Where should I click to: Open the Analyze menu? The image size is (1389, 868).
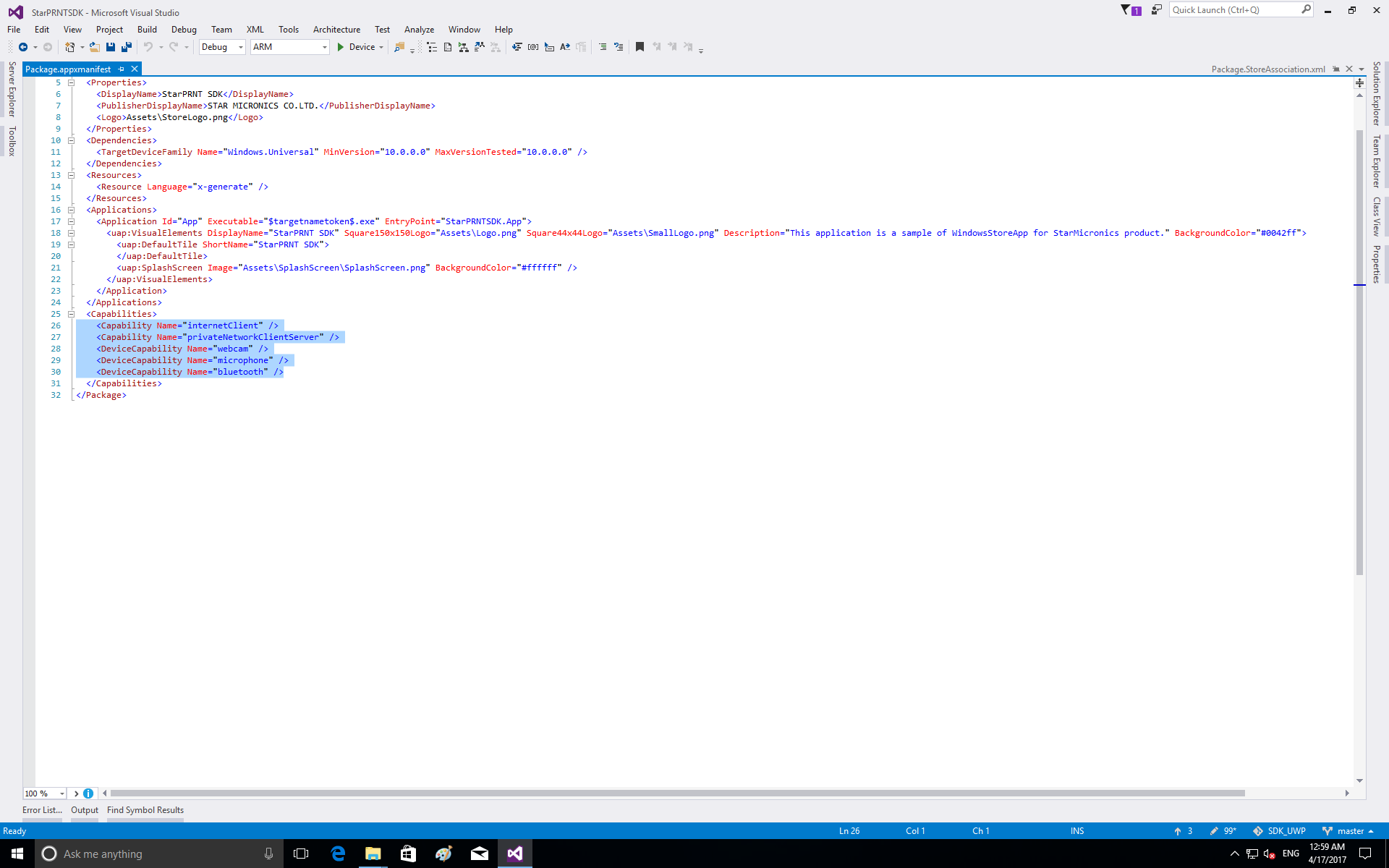click(419, 30)
